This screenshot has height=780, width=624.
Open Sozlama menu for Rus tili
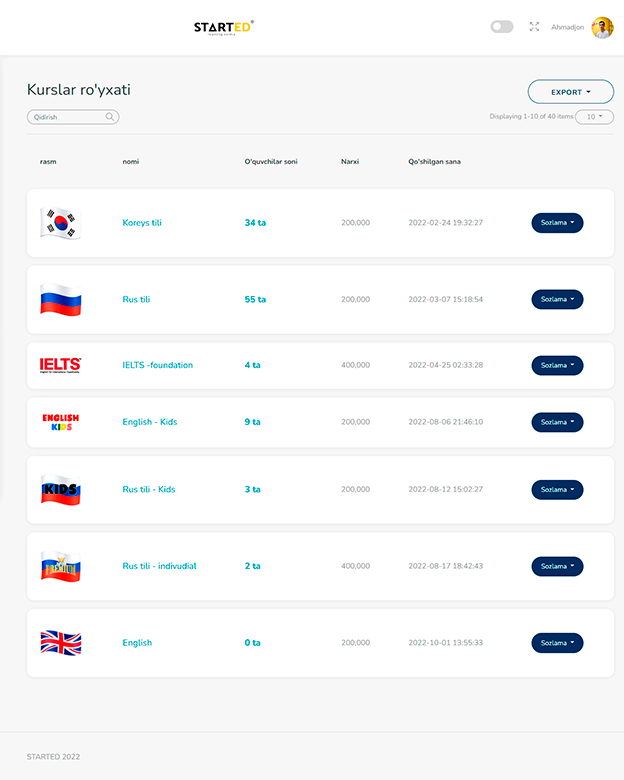[x=557, y=299]
